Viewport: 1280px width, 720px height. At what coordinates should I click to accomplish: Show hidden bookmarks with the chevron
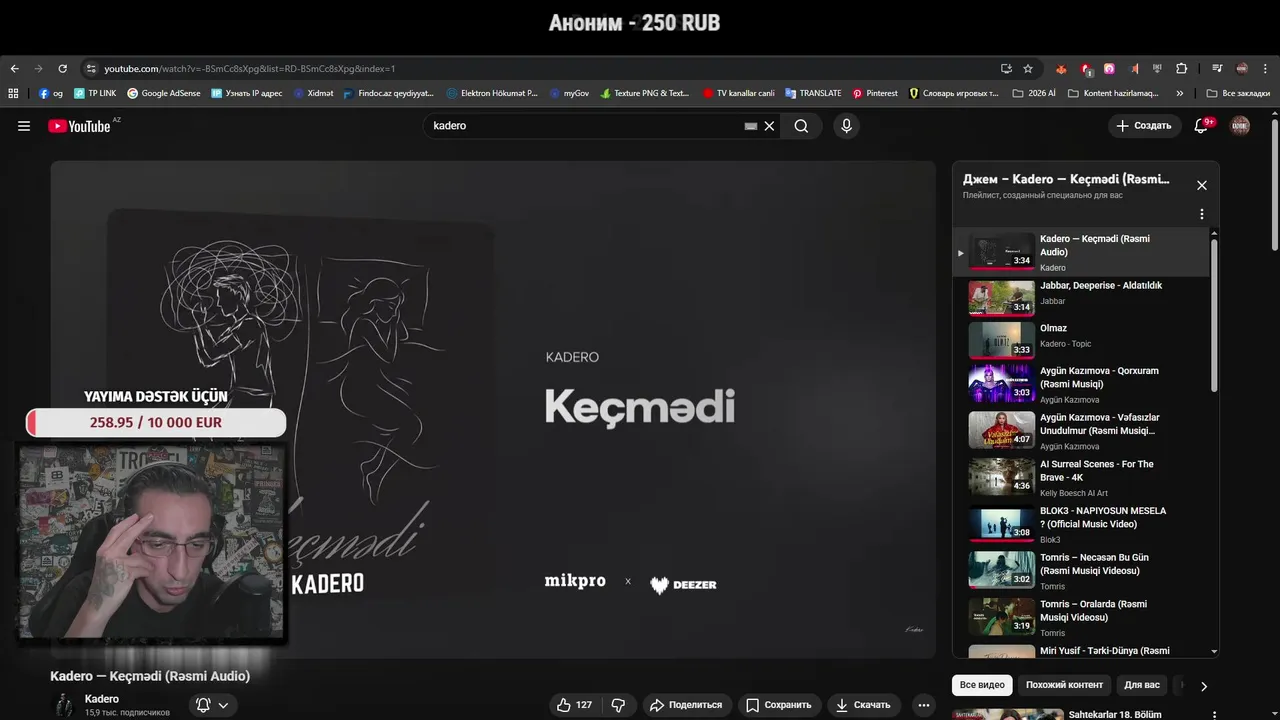[1180, 93]
